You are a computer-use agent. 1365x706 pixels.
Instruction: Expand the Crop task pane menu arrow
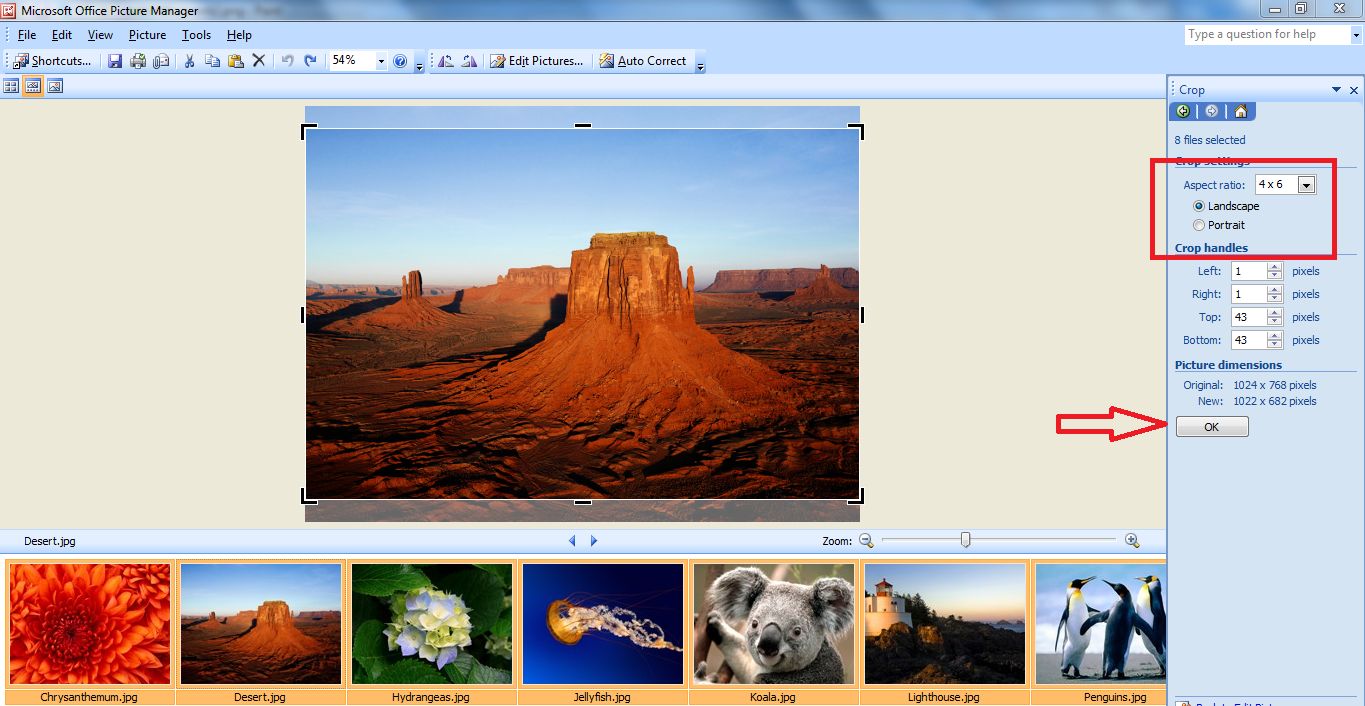coord(1336,90)
